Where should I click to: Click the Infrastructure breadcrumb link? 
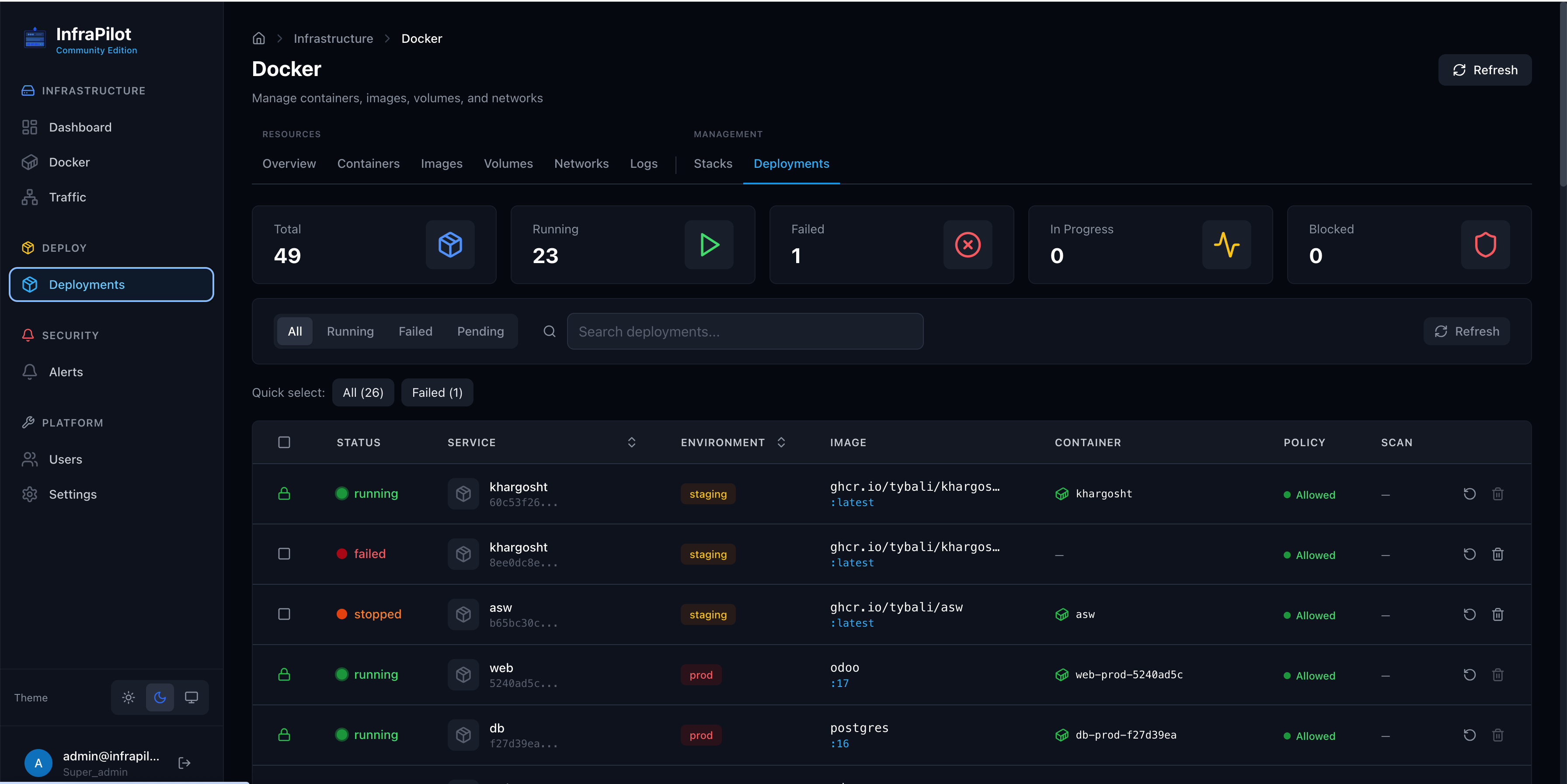point(333,38)
